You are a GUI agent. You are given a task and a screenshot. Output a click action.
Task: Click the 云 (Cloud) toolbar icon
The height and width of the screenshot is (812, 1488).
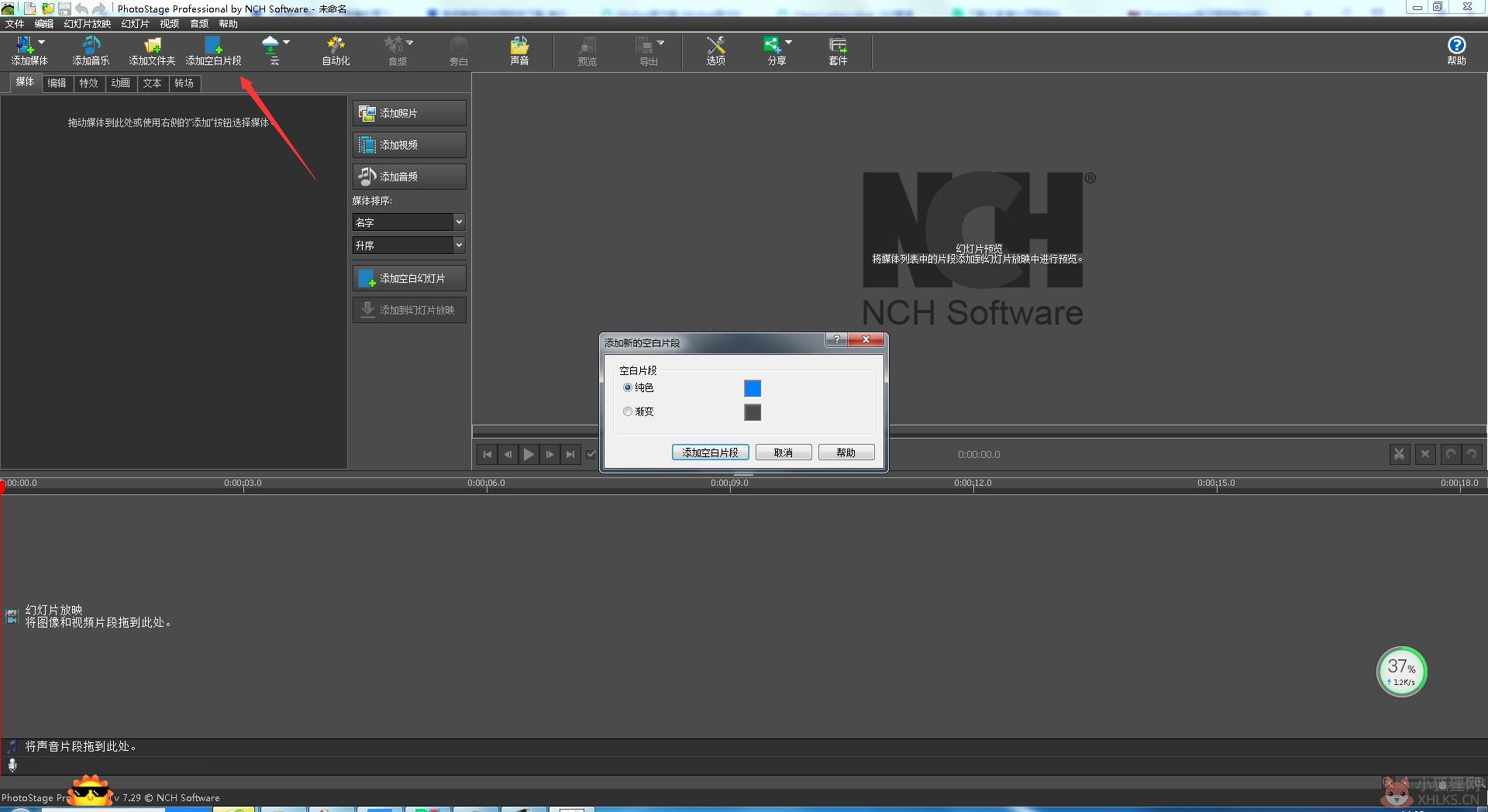270,51
